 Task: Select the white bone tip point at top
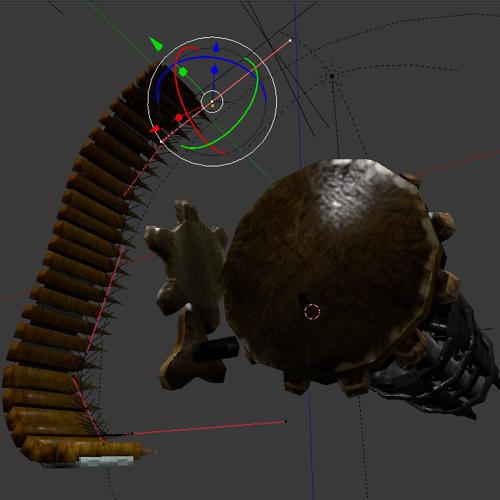290,41
